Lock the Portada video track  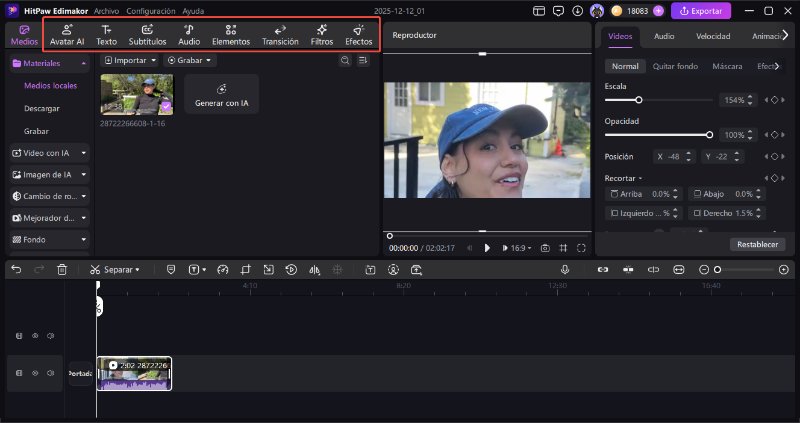click(19, 373)
